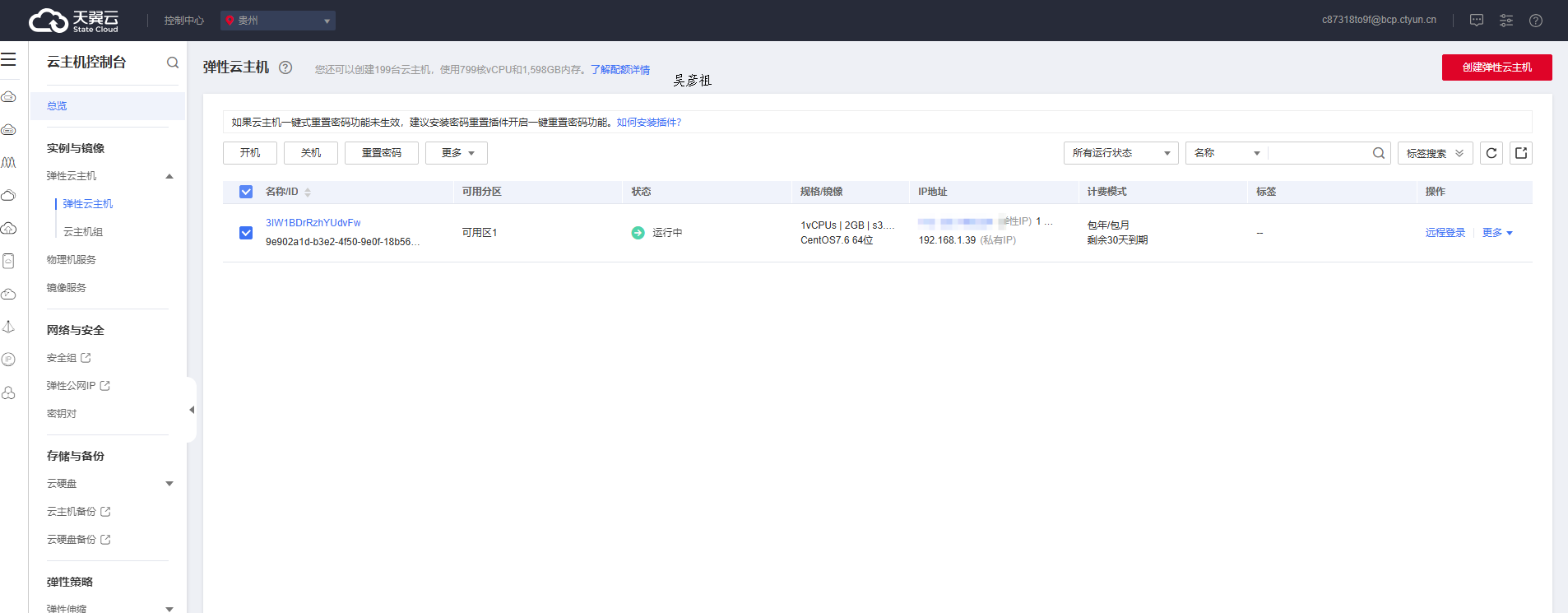Click the 包年/包月 billing mode cell
The image size is (1568, 613).
1108,225
